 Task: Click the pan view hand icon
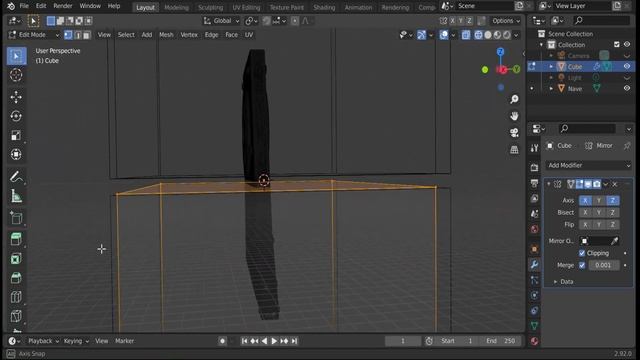514,116
